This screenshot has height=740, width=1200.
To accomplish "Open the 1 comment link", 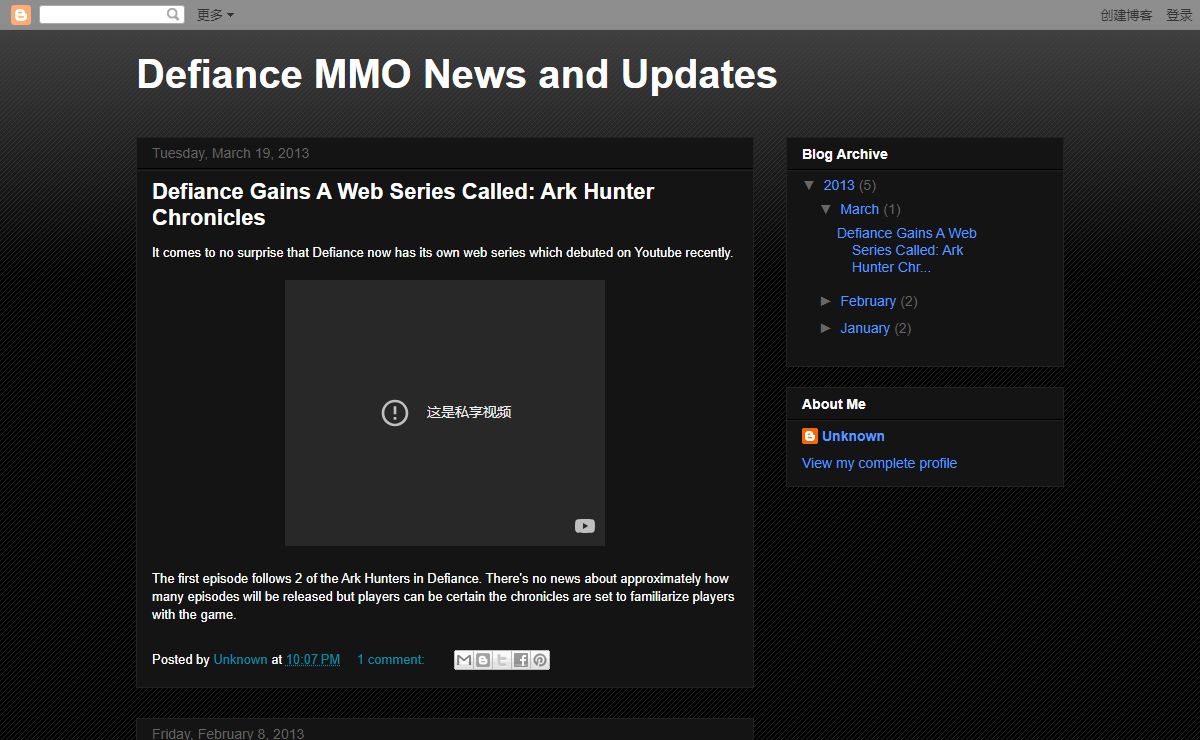I will click(x=390, y=660).
